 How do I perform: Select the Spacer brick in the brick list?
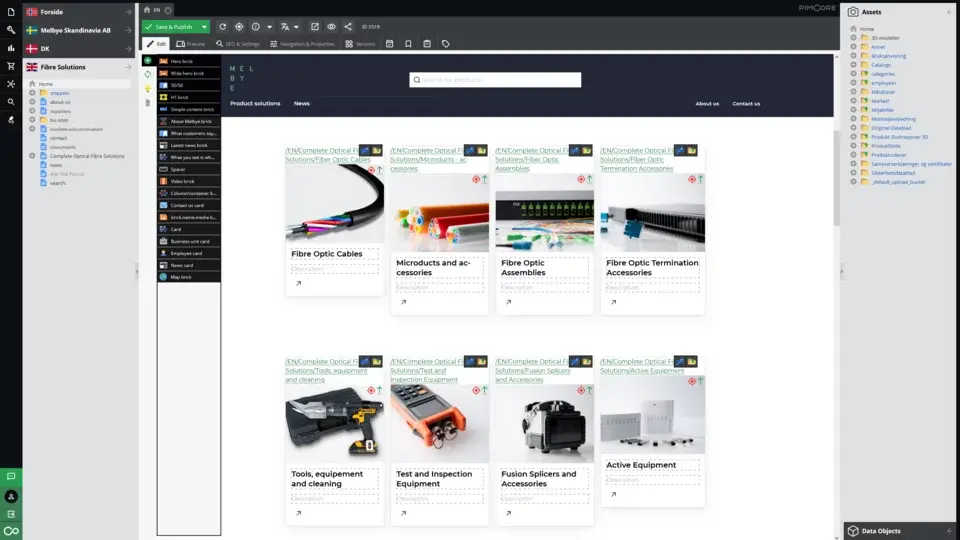[189, 169]
